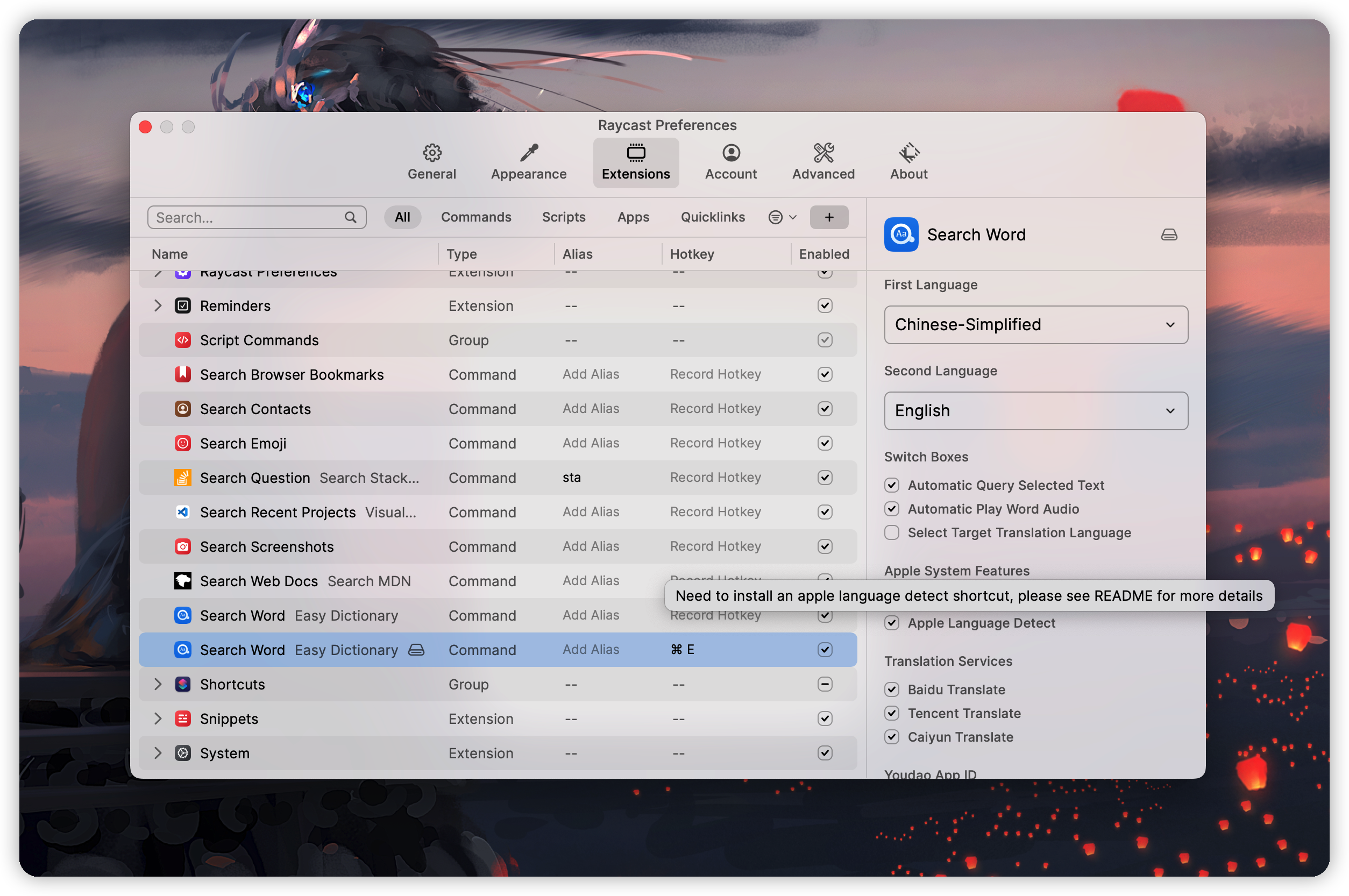Click the Search Browser Bookmarks icon
1349x896 pixels.
[x=182, y=374]
